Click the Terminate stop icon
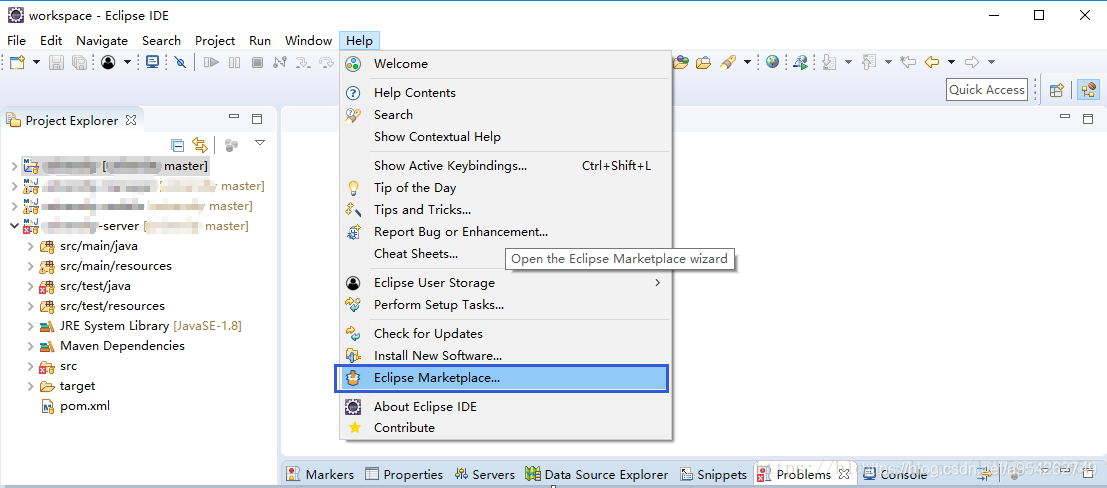1107x488 pixels. tap(258, 62)
